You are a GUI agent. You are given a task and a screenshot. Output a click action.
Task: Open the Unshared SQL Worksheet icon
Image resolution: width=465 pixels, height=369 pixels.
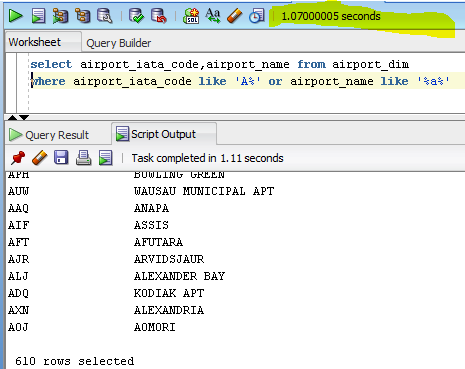click(191, 16)
